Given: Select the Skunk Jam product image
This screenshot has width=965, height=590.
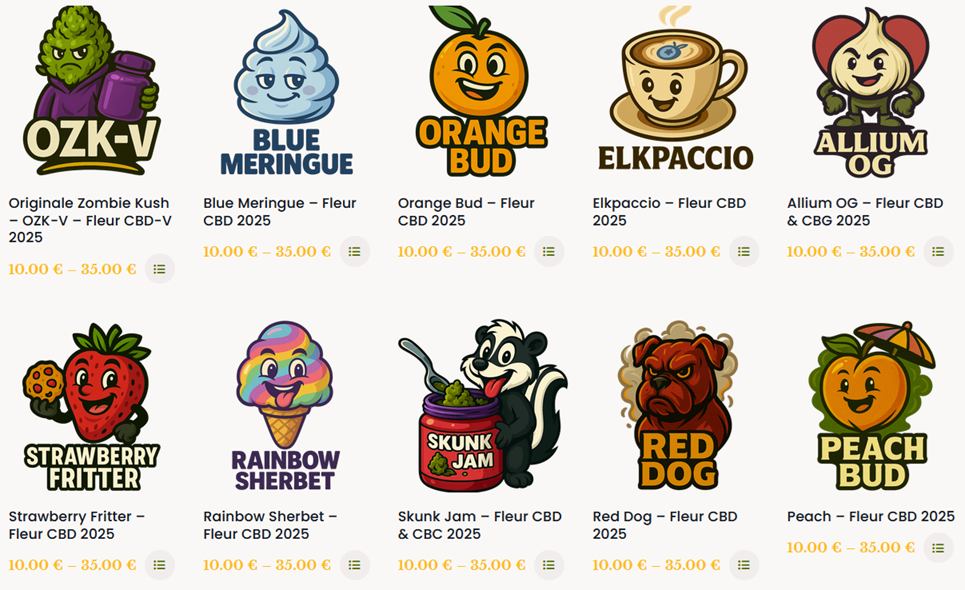Looking at the screenshot, I should click(481, 405).
